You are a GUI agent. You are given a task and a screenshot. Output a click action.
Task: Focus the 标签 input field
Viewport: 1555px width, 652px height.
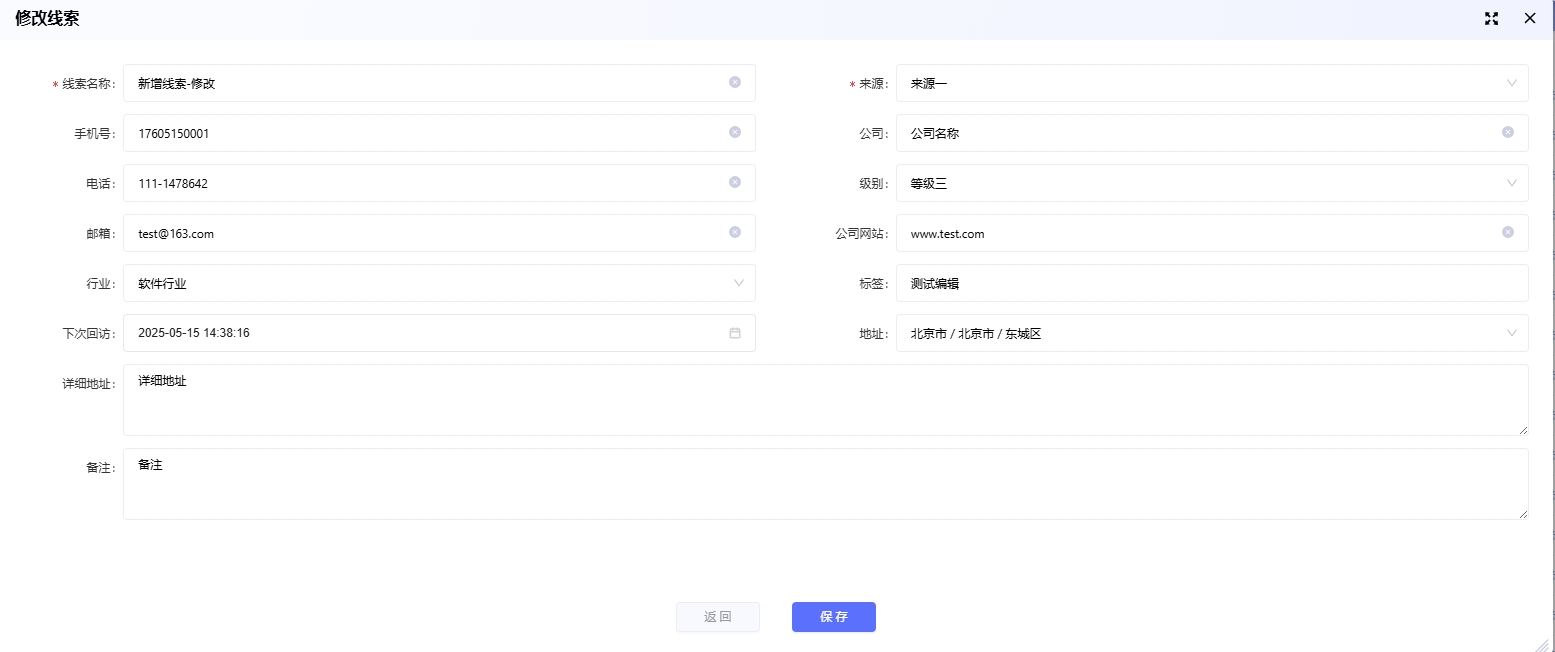1211,283
